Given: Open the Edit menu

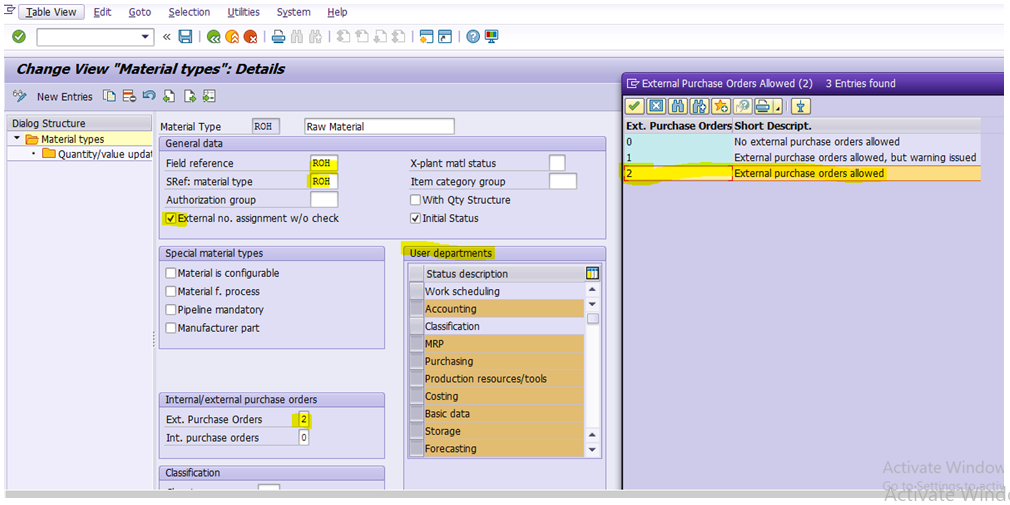Looking at the screenshot, I should click(x=102, y=12).
